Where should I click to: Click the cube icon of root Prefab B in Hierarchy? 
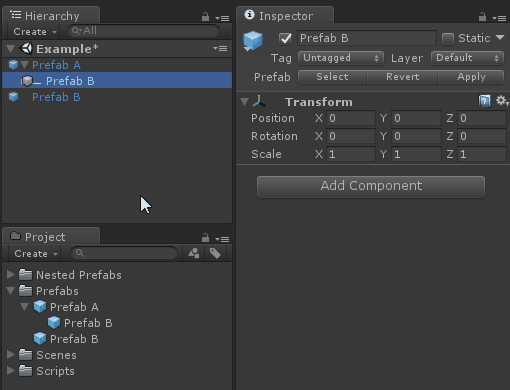[x=13, y=97]
